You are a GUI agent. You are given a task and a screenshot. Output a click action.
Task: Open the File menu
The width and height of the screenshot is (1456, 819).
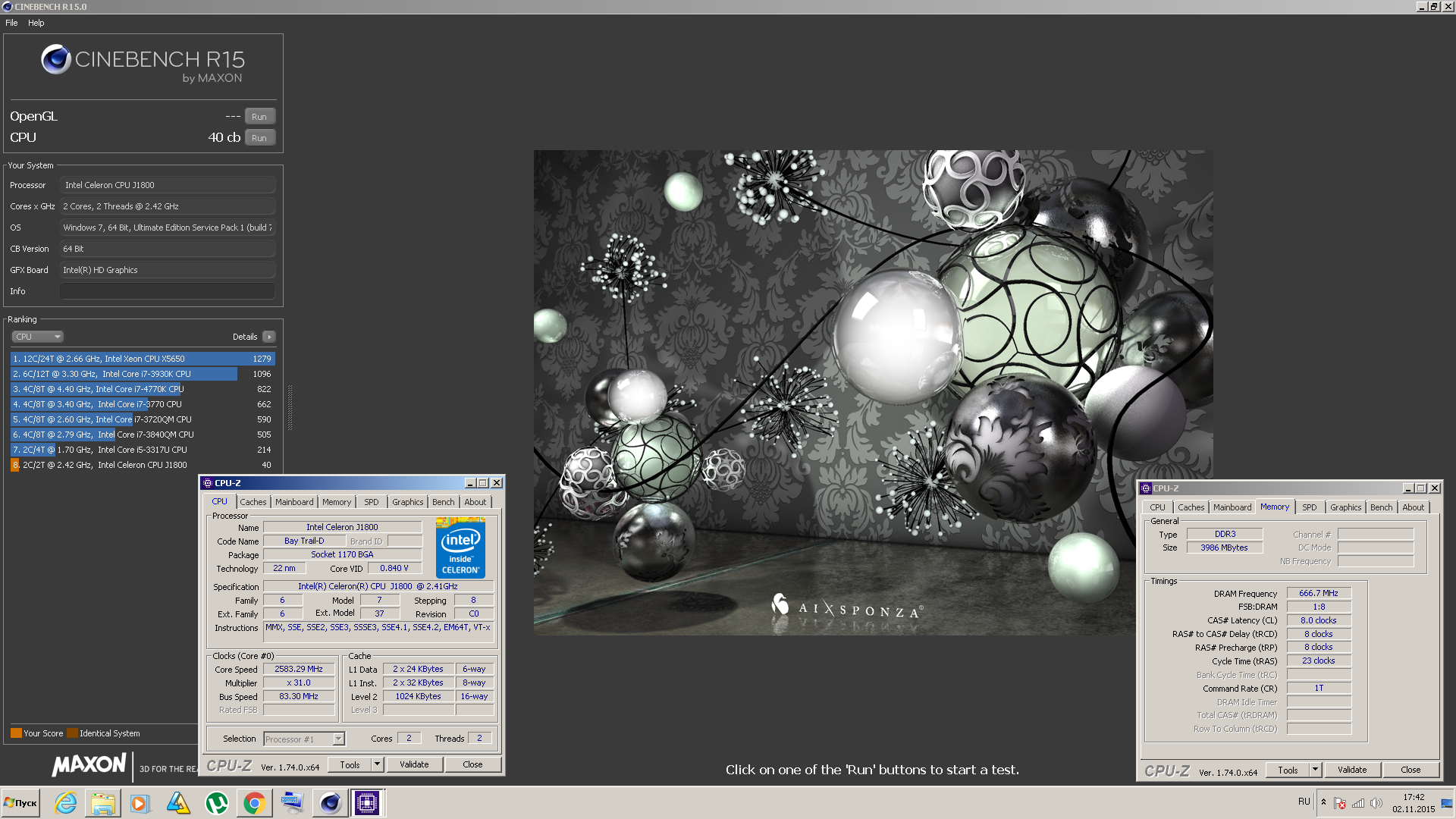[x=11, y=23]
